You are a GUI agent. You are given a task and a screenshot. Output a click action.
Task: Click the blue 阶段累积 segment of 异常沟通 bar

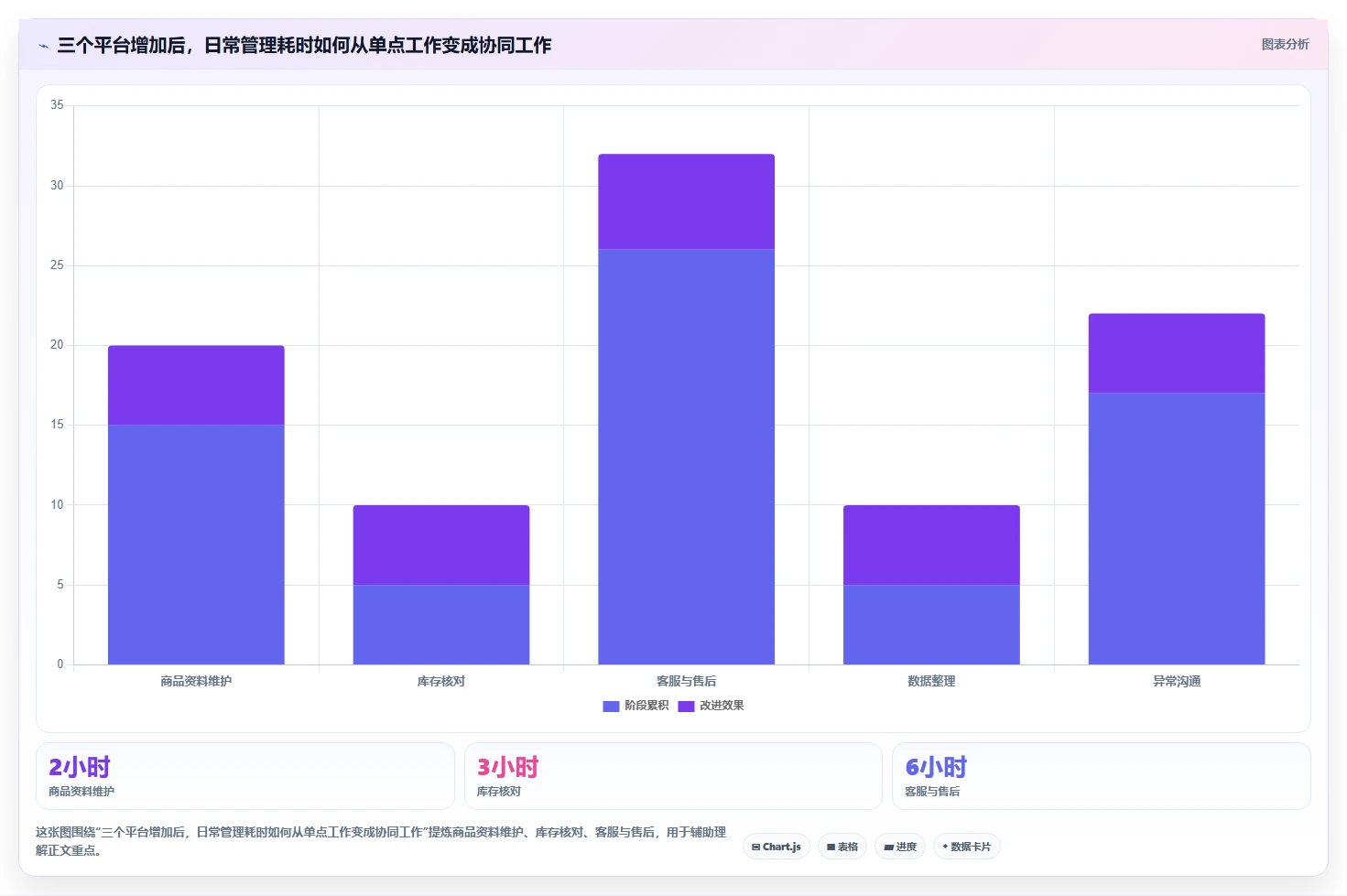(x=1177, y=529)
